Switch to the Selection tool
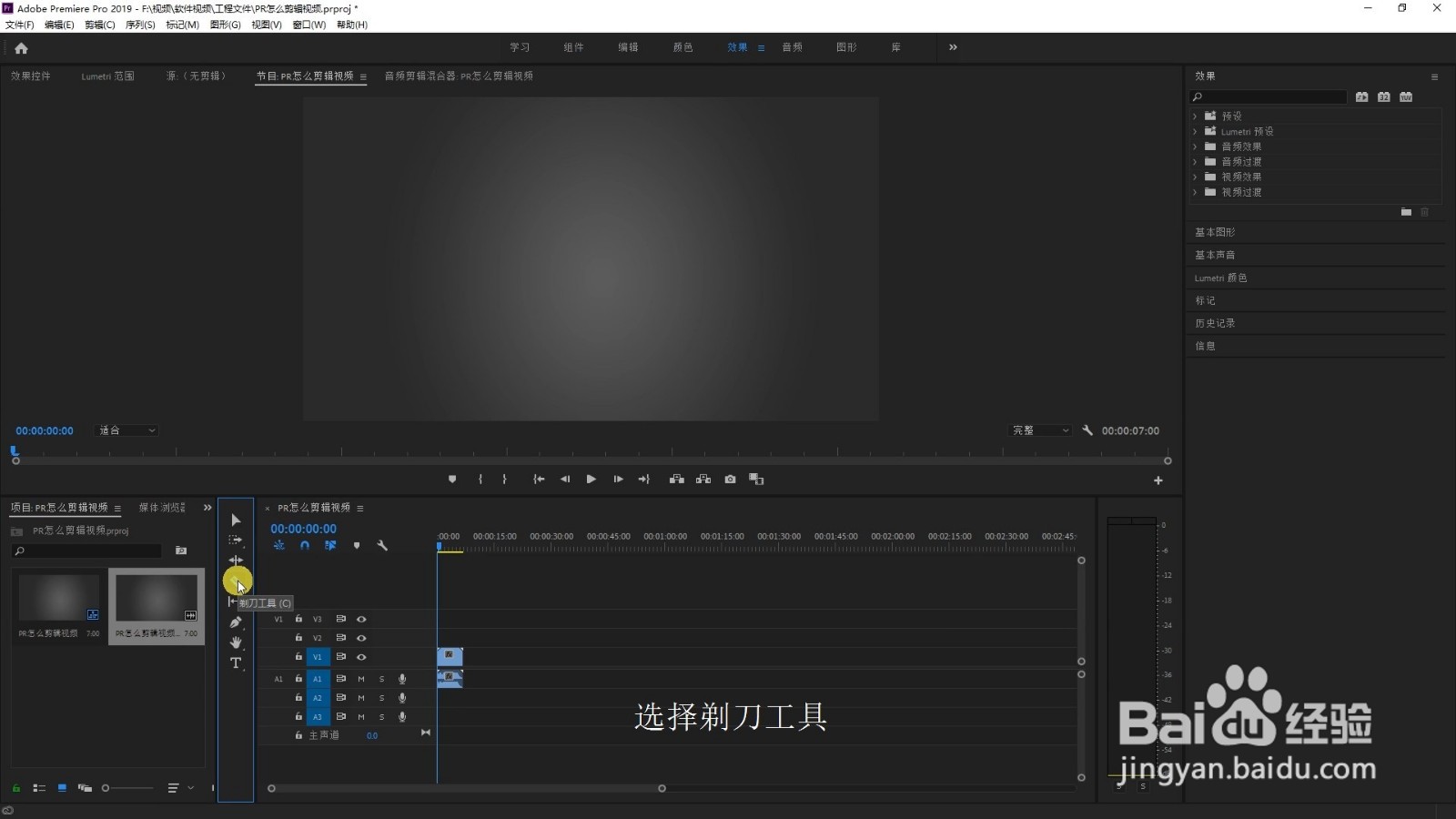This screenshot has height=819, width=1456. (235, 520)
